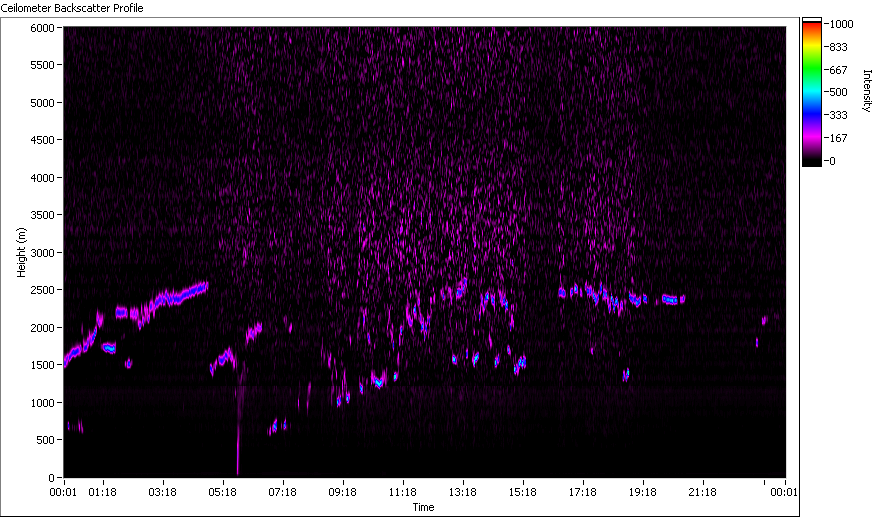Screen dimensions: 876x517
Task: Click the 'Intensity' colorbar label
Action: click(x=867, y=91)
